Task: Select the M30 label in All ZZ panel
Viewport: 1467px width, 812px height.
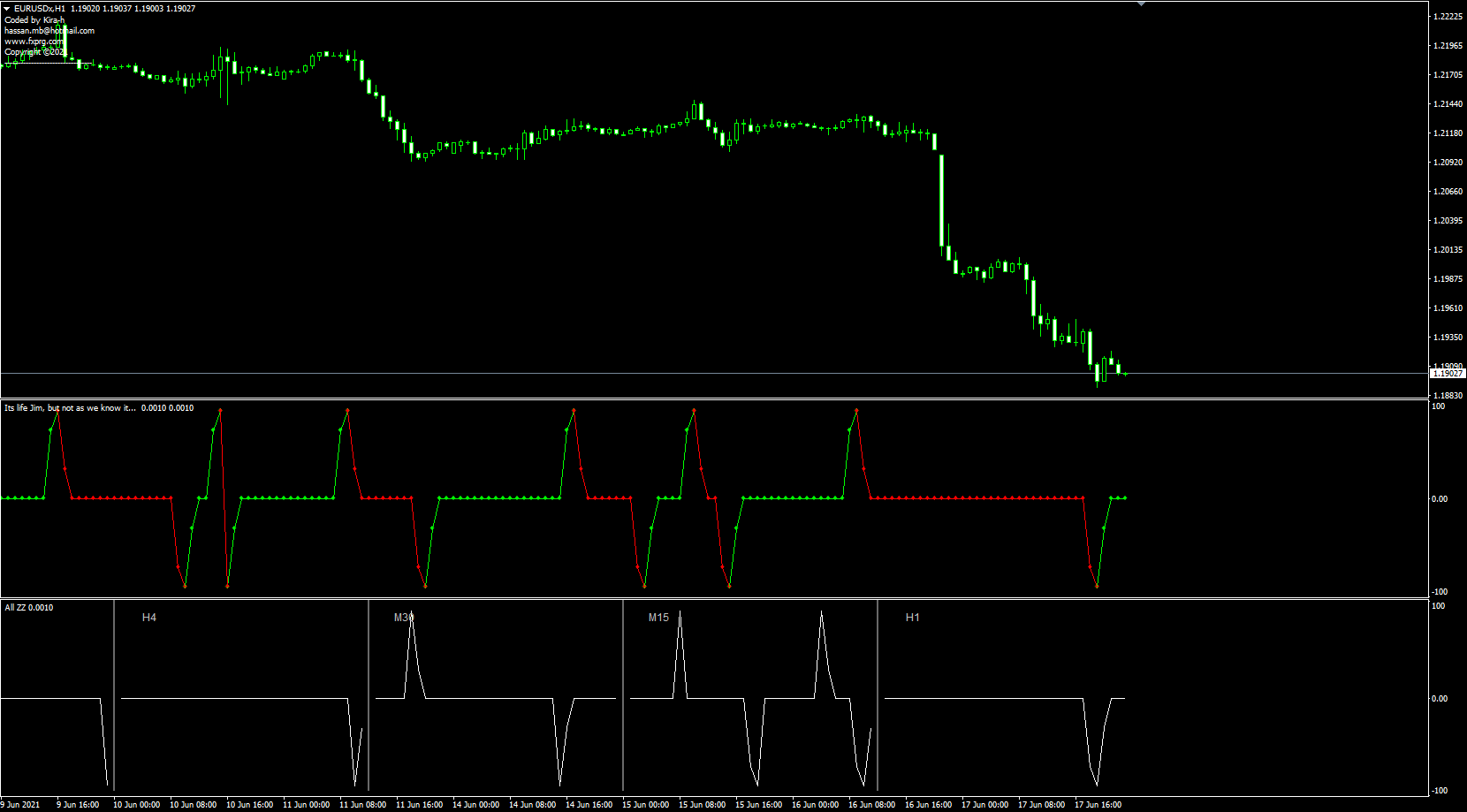Action: tap(403, 618)
